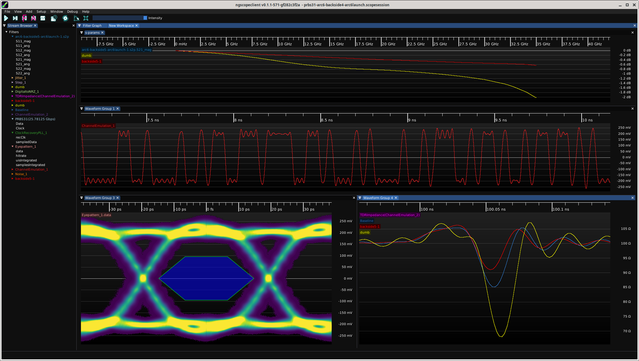Open the s-params panel dropdown triangle
Image resolution: width=639 pixels, height=361 pixels.
coord(82,33)
